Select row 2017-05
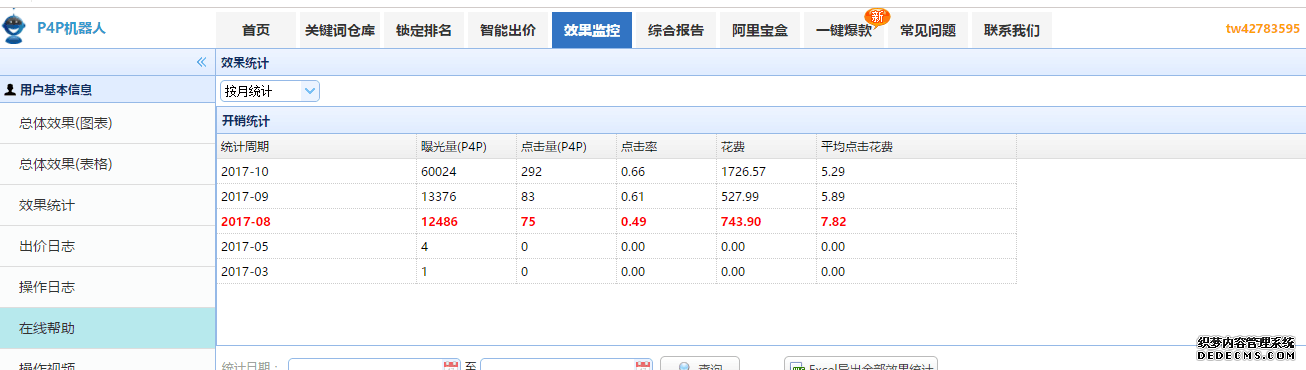This screenshot has height=370, width=1306. (617, 246)
